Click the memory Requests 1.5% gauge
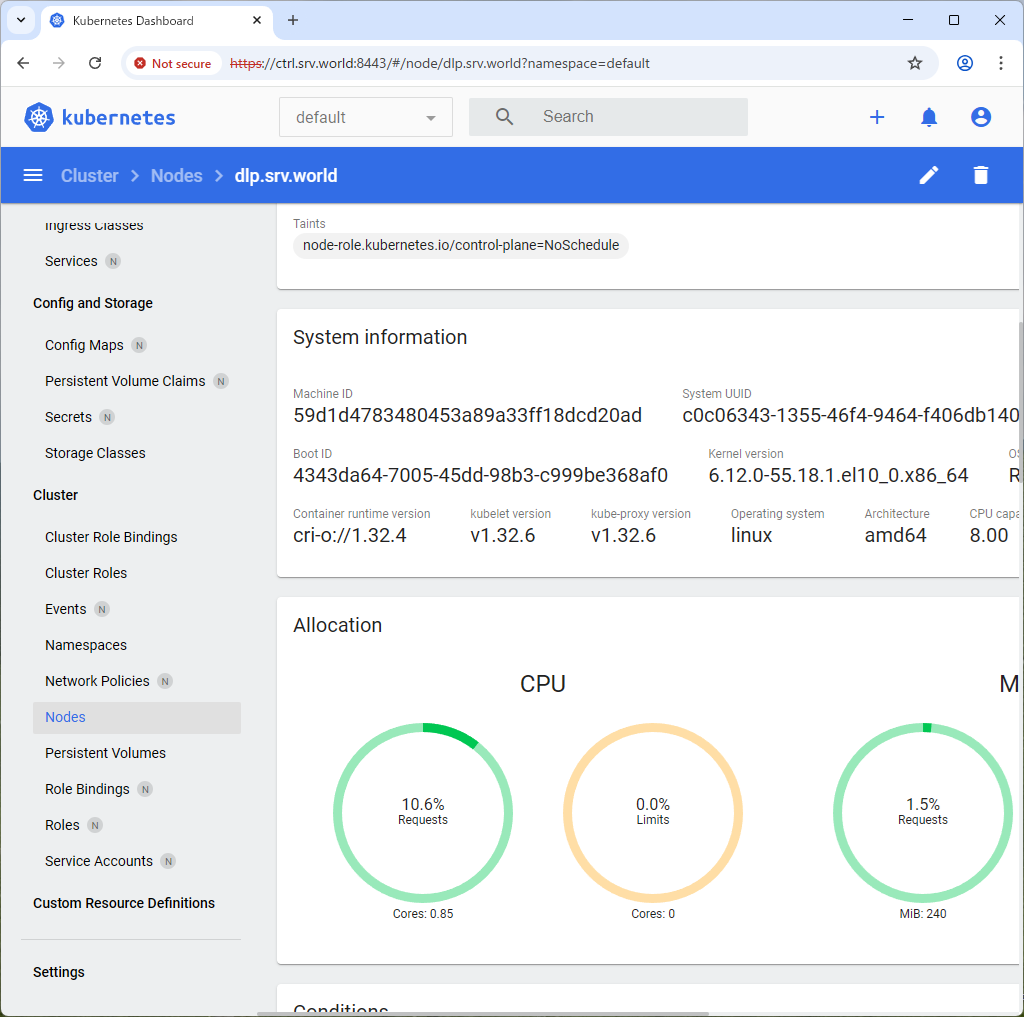The width and height of the screenshot is (1024, 1017). point(922,813)
